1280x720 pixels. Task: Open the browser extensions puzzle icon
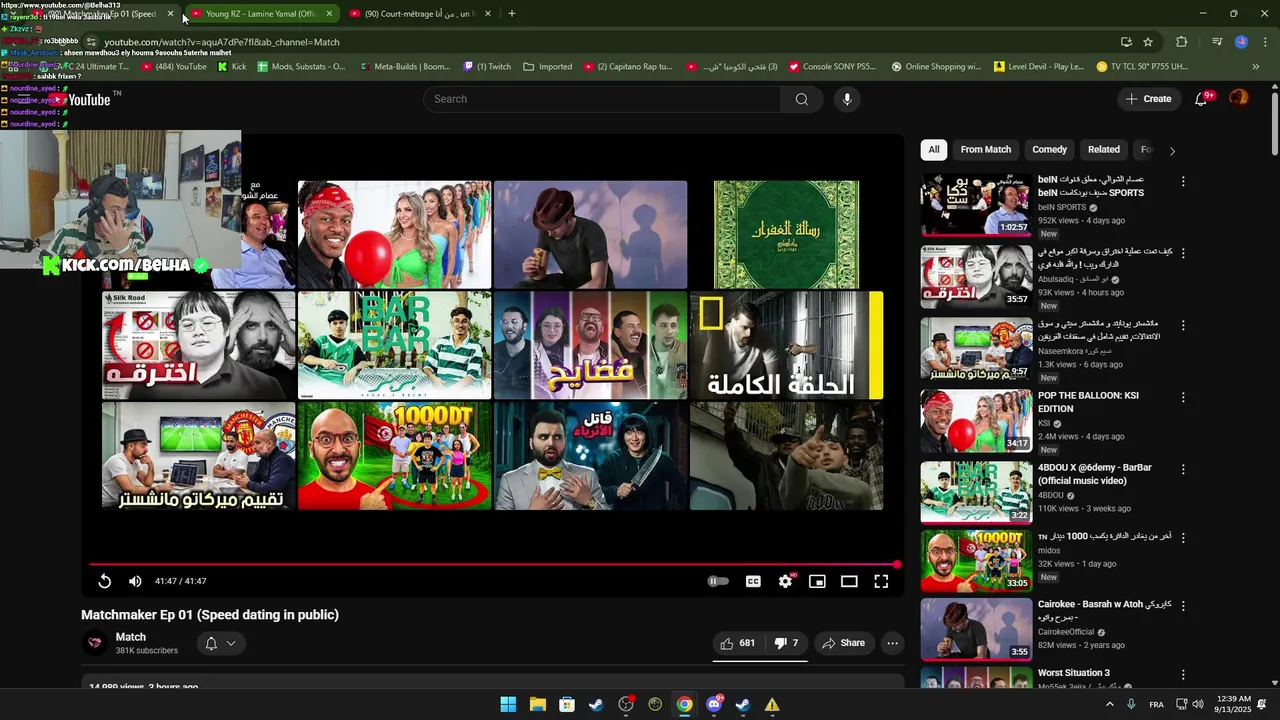[x=1181, y=42]
